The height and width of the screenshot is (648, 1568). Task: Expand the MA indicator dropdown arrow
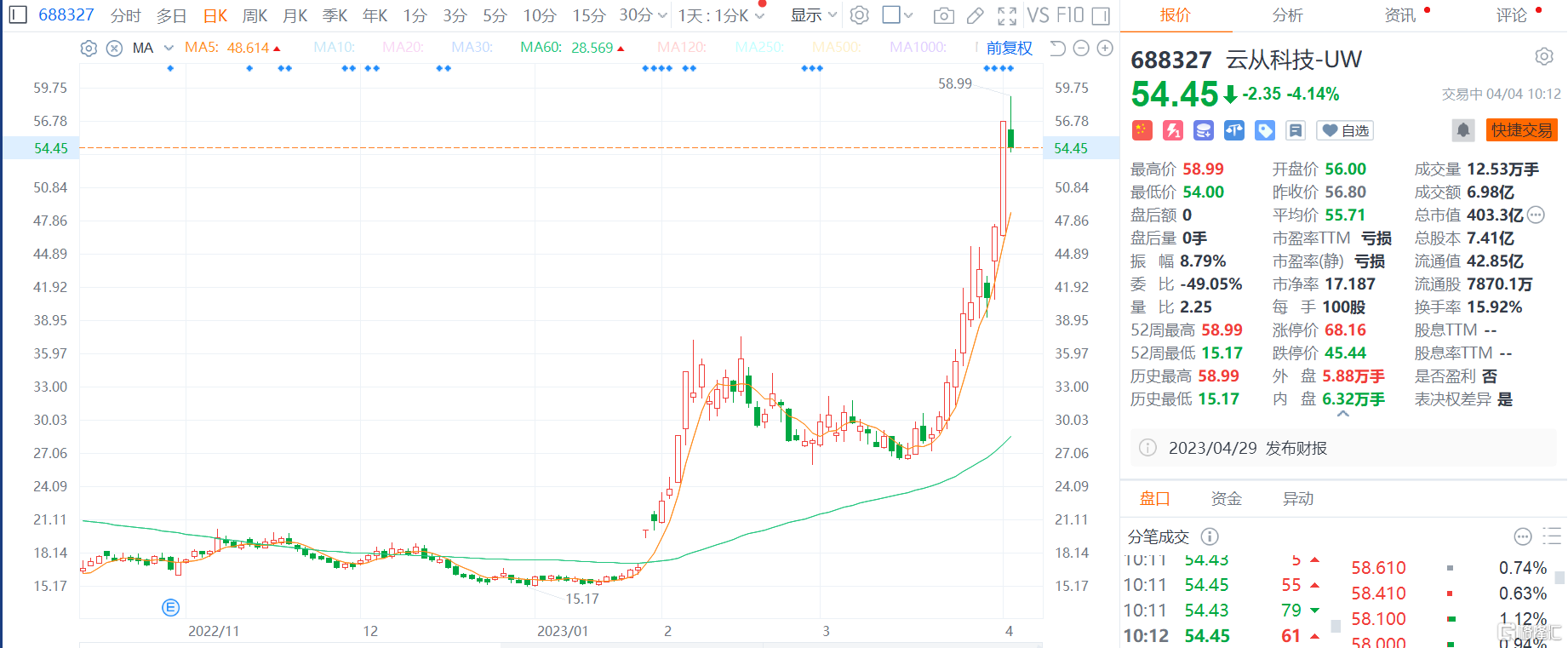pyautogui.click(x=169, y=49)
